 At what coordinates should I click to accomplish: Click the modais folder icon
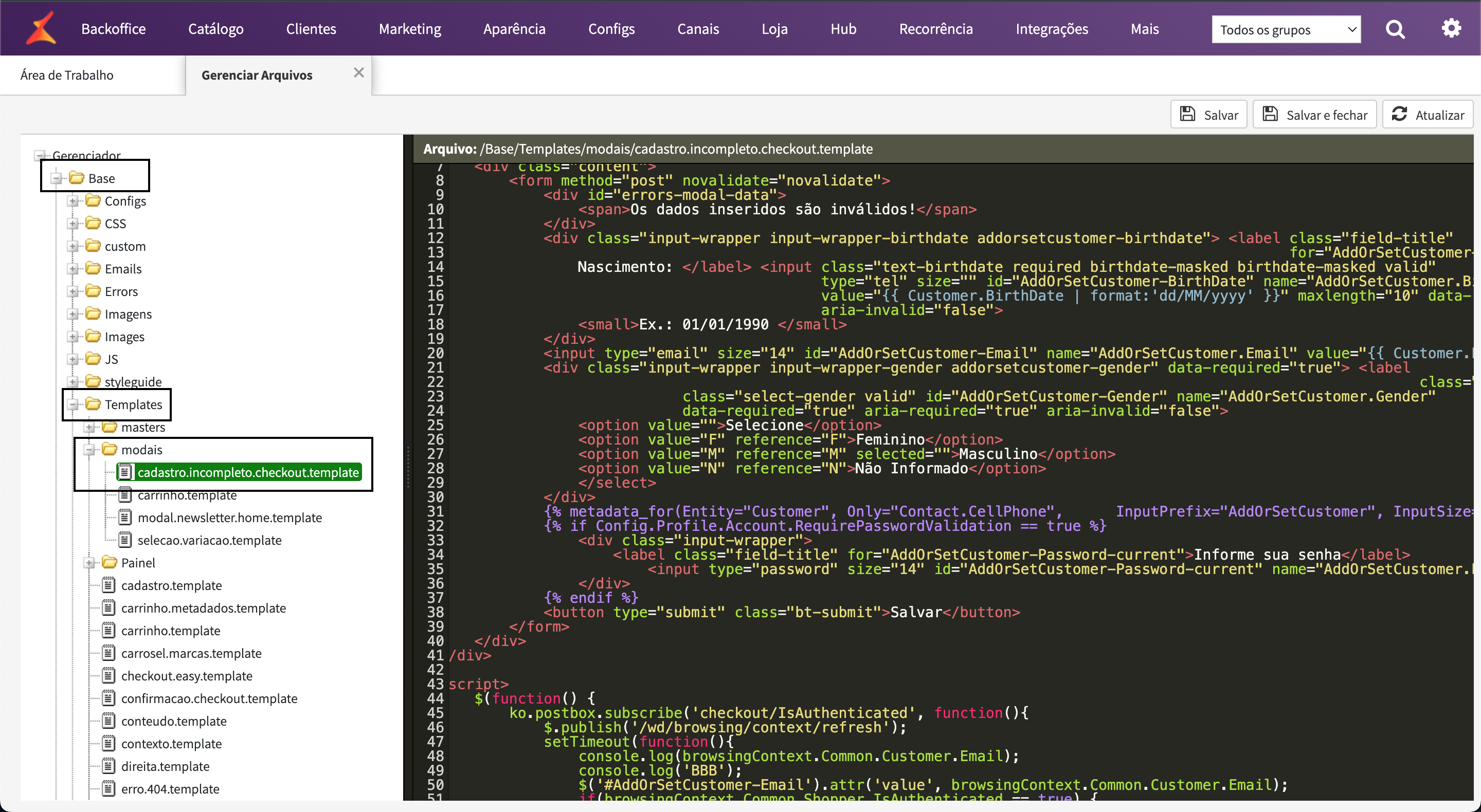110,449
